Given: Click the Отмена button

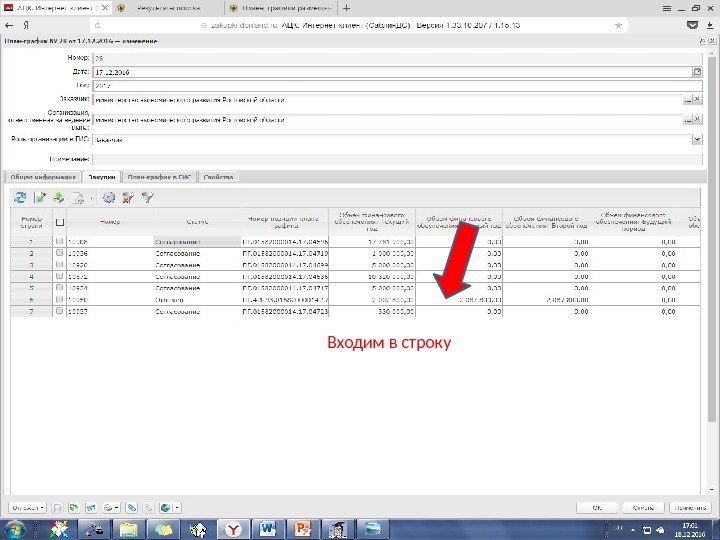Looking at the screenshot, I should 643,507.
